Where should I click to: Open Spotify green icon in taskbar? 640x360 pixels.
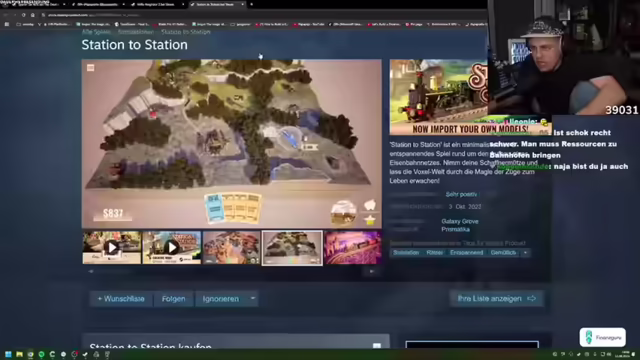pyautogui.click(x=41, y=354)
